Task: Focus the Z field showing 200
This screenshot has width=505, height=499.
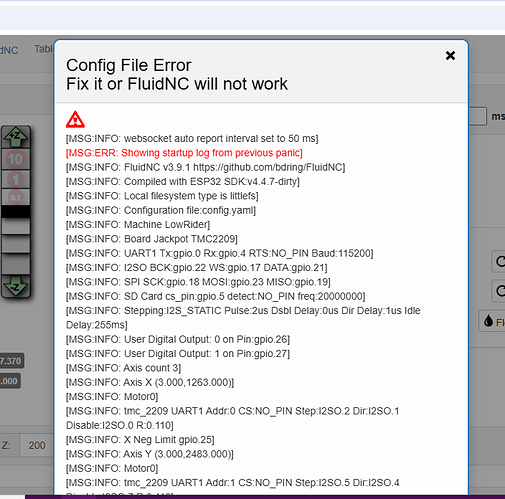Action: pos(36,445)
